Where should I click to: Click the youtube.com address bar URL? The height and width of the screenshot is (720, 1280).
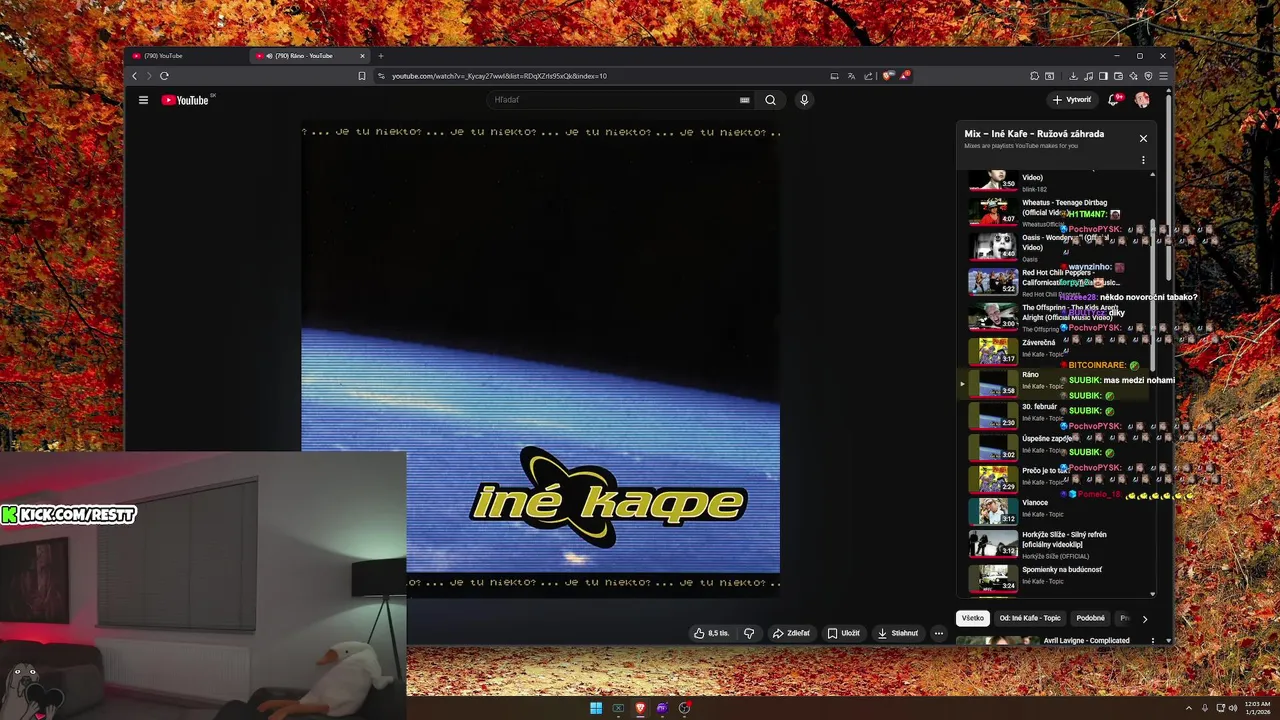(499, 76)
